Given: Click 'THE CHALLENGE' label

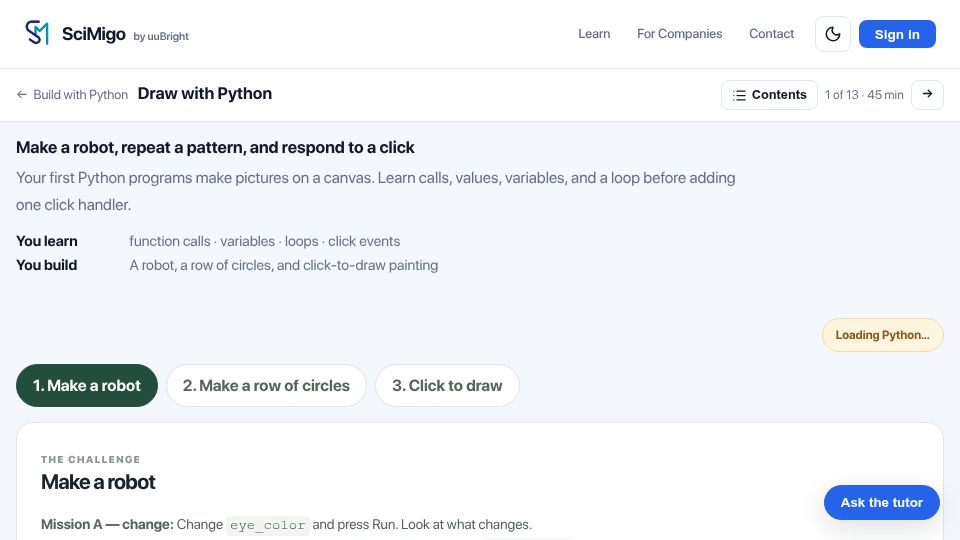Looking at the screenshot, I should 91,459.
